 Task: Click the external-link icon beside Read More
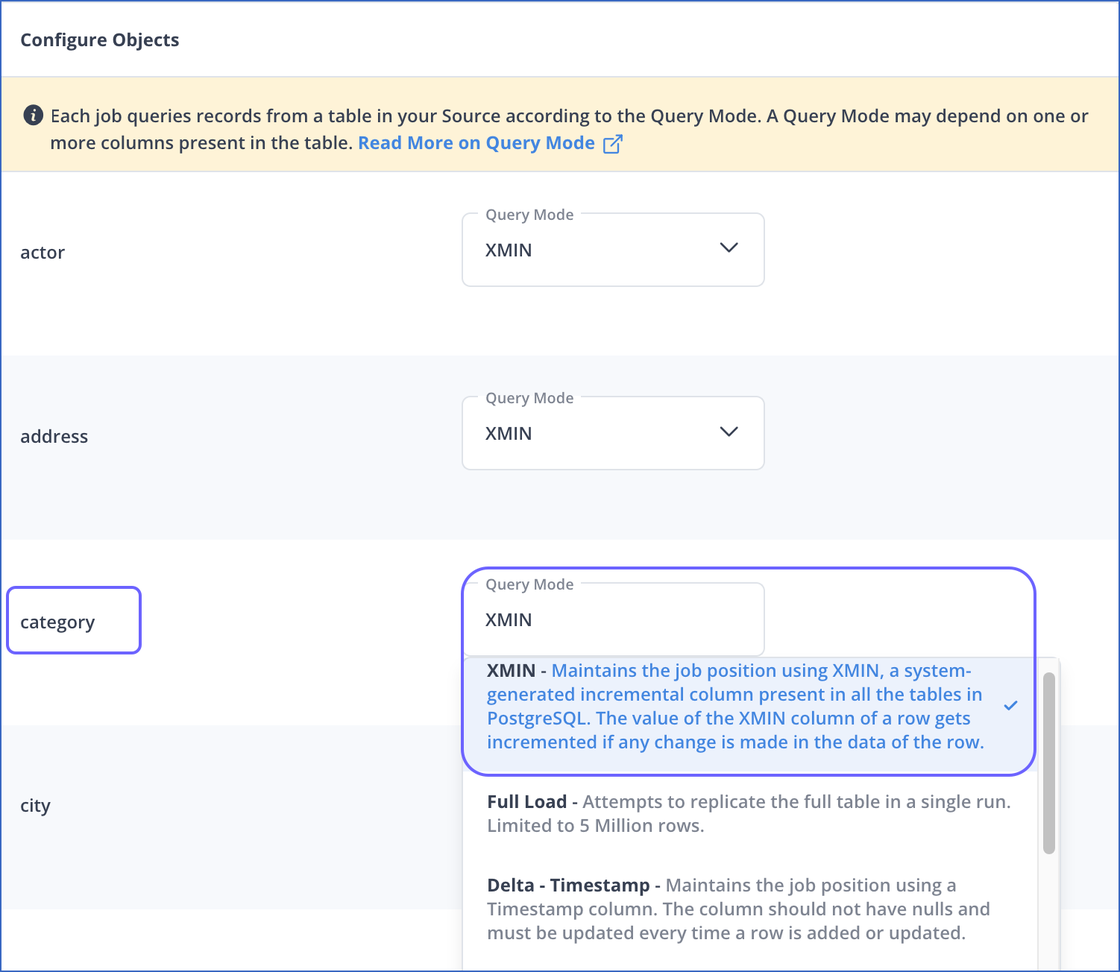point(611,143)
